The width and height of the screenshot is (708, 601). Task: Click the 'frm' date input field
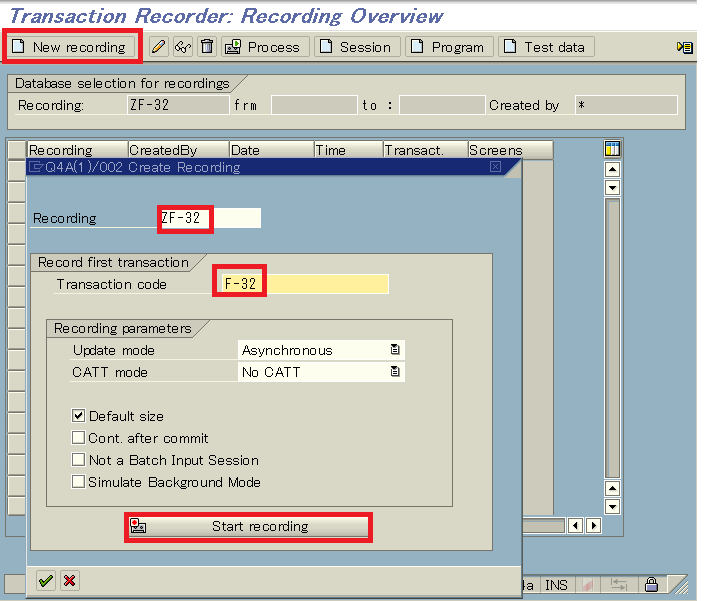coord(314,105)
